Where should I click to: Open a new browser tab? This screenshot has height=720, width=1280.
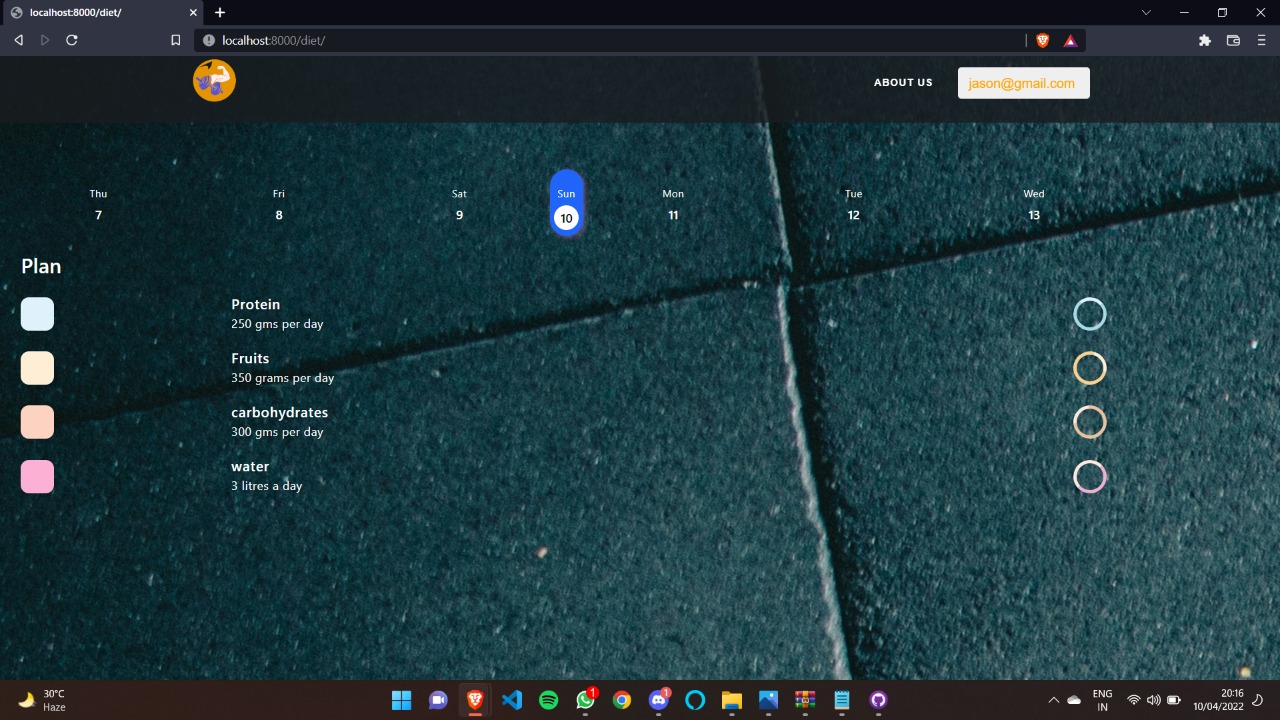[x=220, y=12]
